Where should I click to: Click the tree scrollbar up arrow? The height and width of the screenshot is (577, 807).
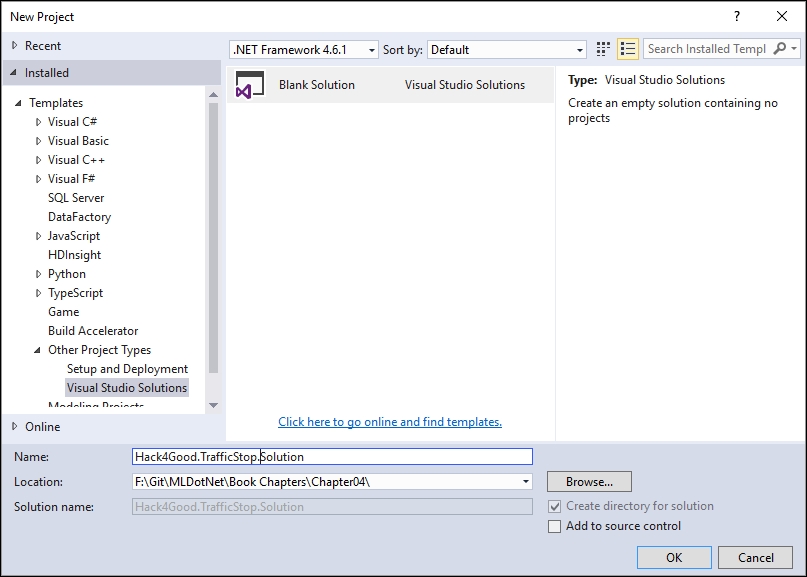click(x=214, y=95)
